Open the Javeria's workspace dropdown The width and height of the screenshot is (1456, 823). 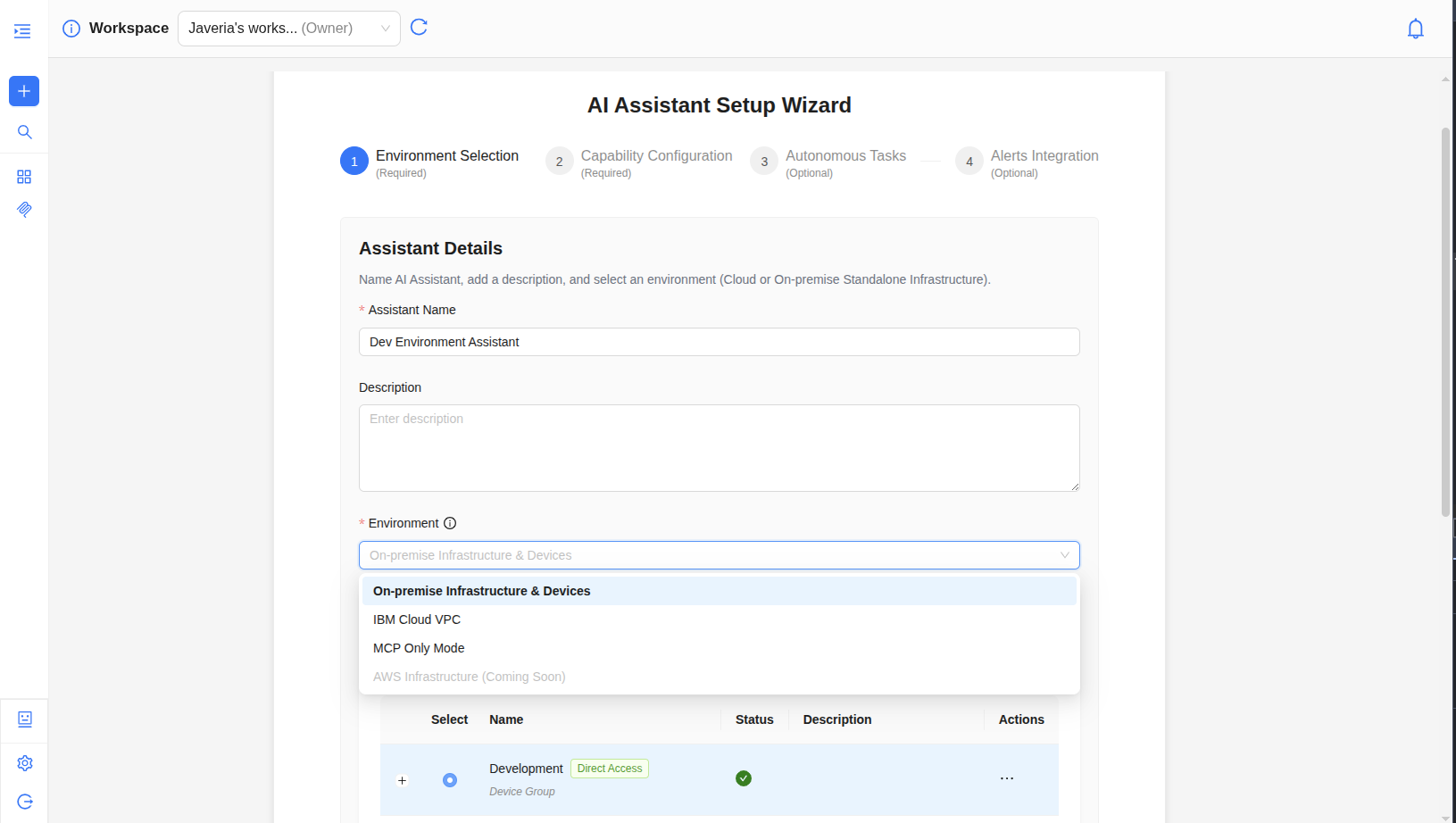coord(288,29)
